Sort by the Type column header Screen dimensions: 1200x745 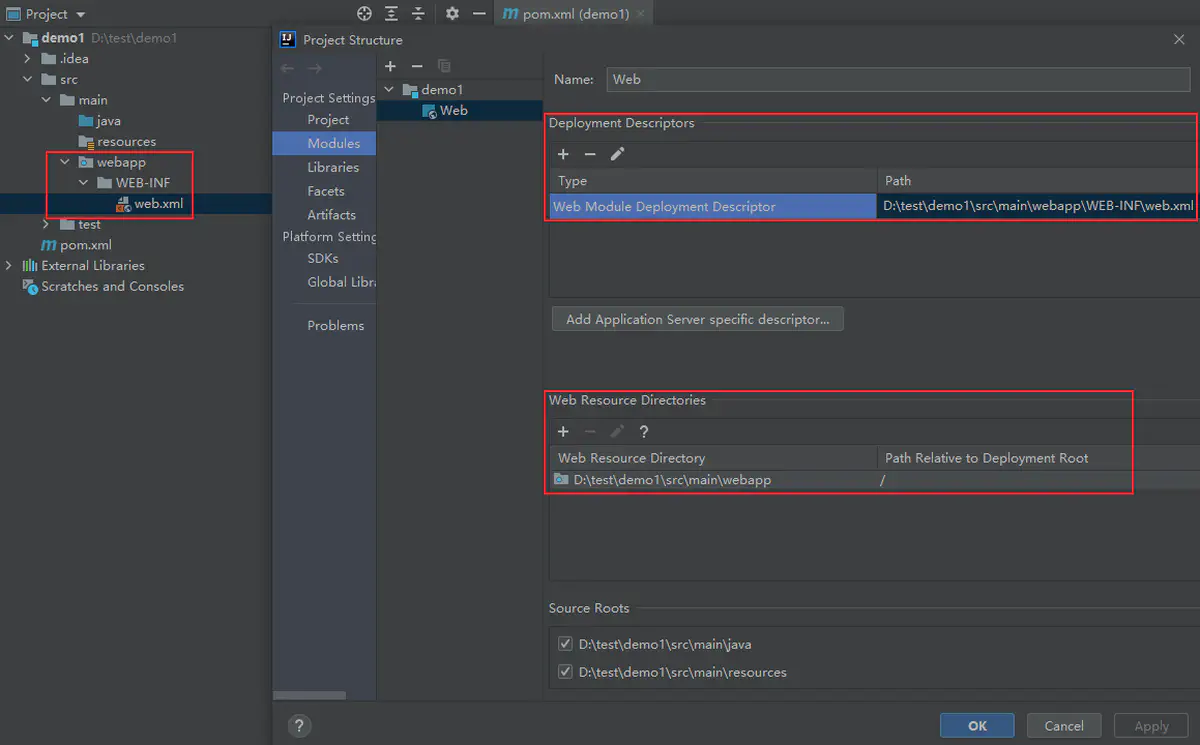coord(713,181)
